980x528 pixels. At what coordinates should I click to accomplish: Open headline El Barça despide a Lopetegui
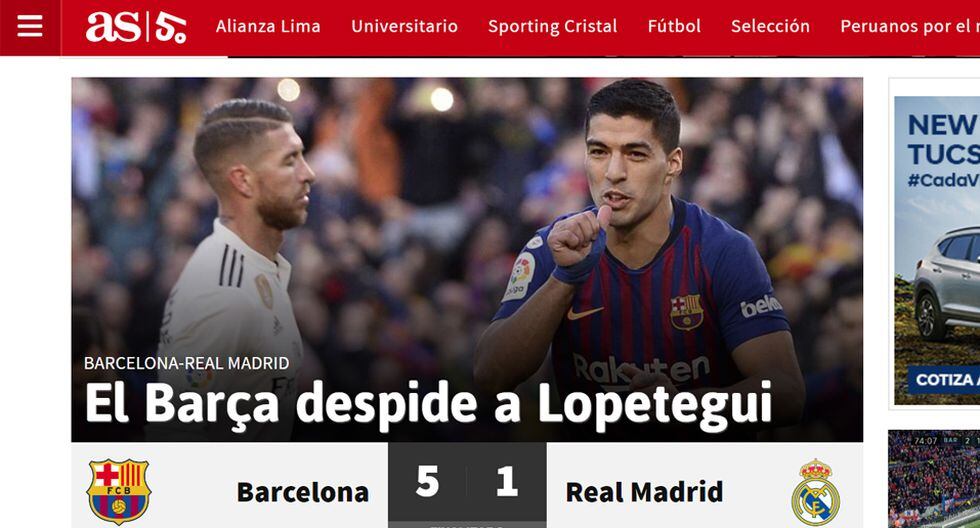428,406
